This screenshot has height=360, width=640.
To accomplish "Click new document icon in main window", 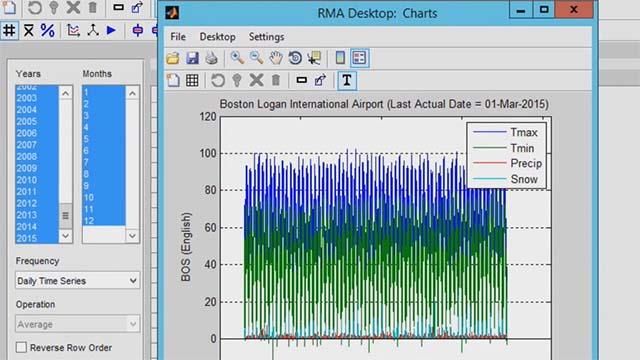I will point(9,7).
